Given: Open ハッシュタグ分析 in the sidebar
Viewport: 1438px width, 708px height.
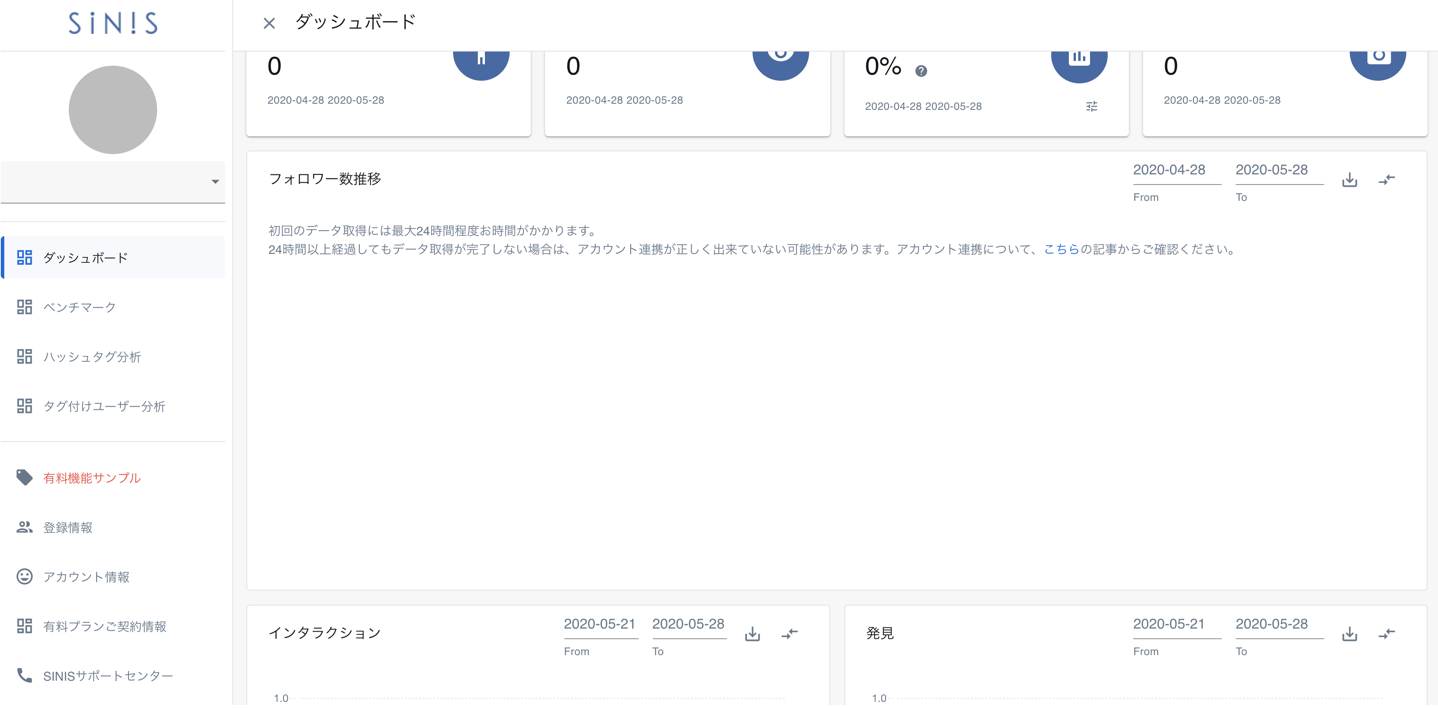Looking at the screenshot, I should point(92,357).
